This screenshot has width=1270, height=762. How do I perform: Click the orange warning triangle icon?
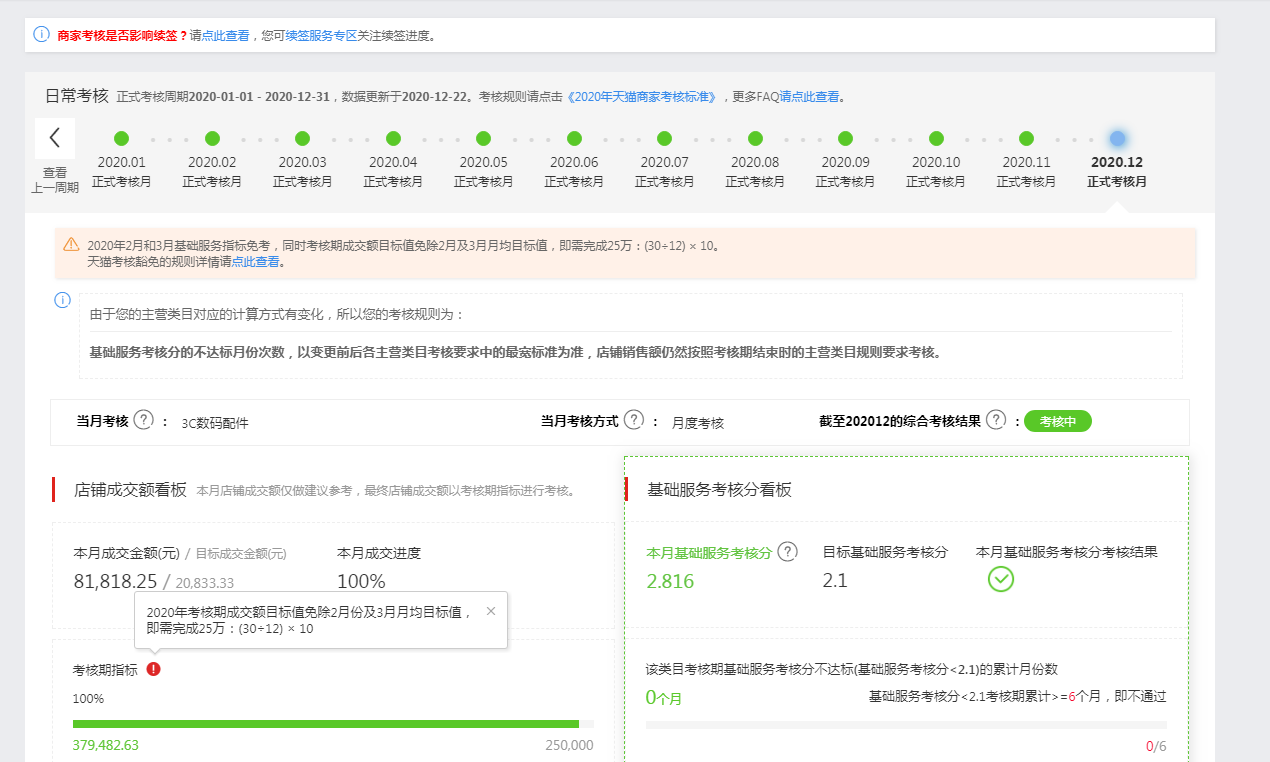[71, 244]
